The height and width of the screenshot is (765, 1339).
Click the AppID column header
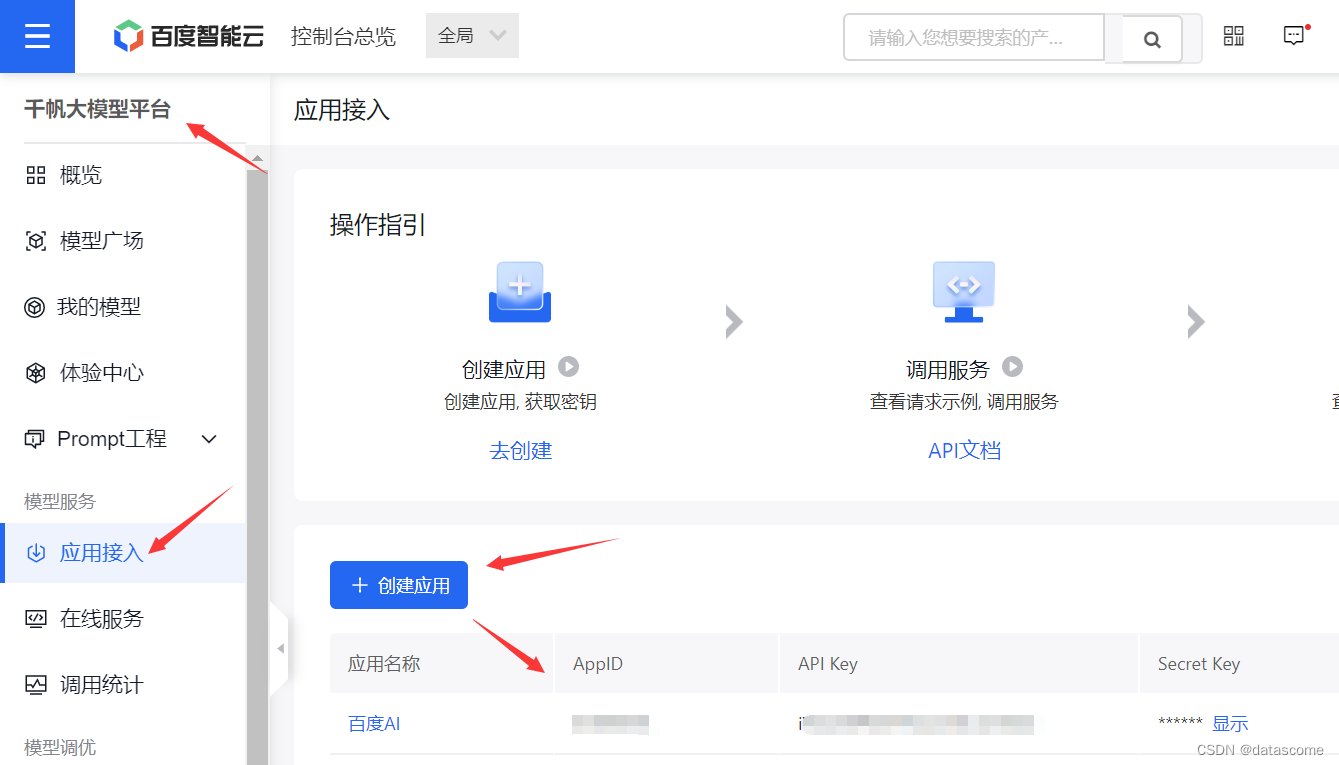(x=598, y=664)
